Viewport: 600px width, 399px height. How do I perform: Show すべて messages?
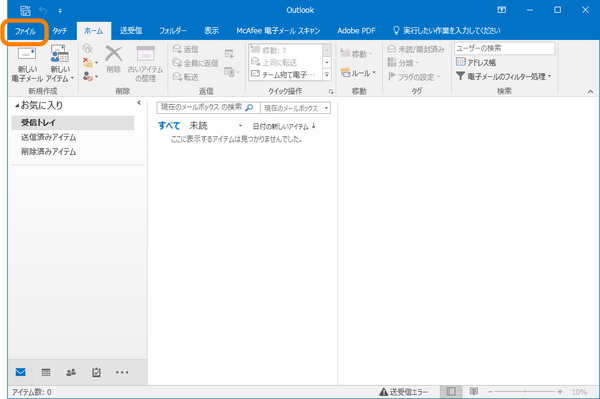click(x=169, y=125)
